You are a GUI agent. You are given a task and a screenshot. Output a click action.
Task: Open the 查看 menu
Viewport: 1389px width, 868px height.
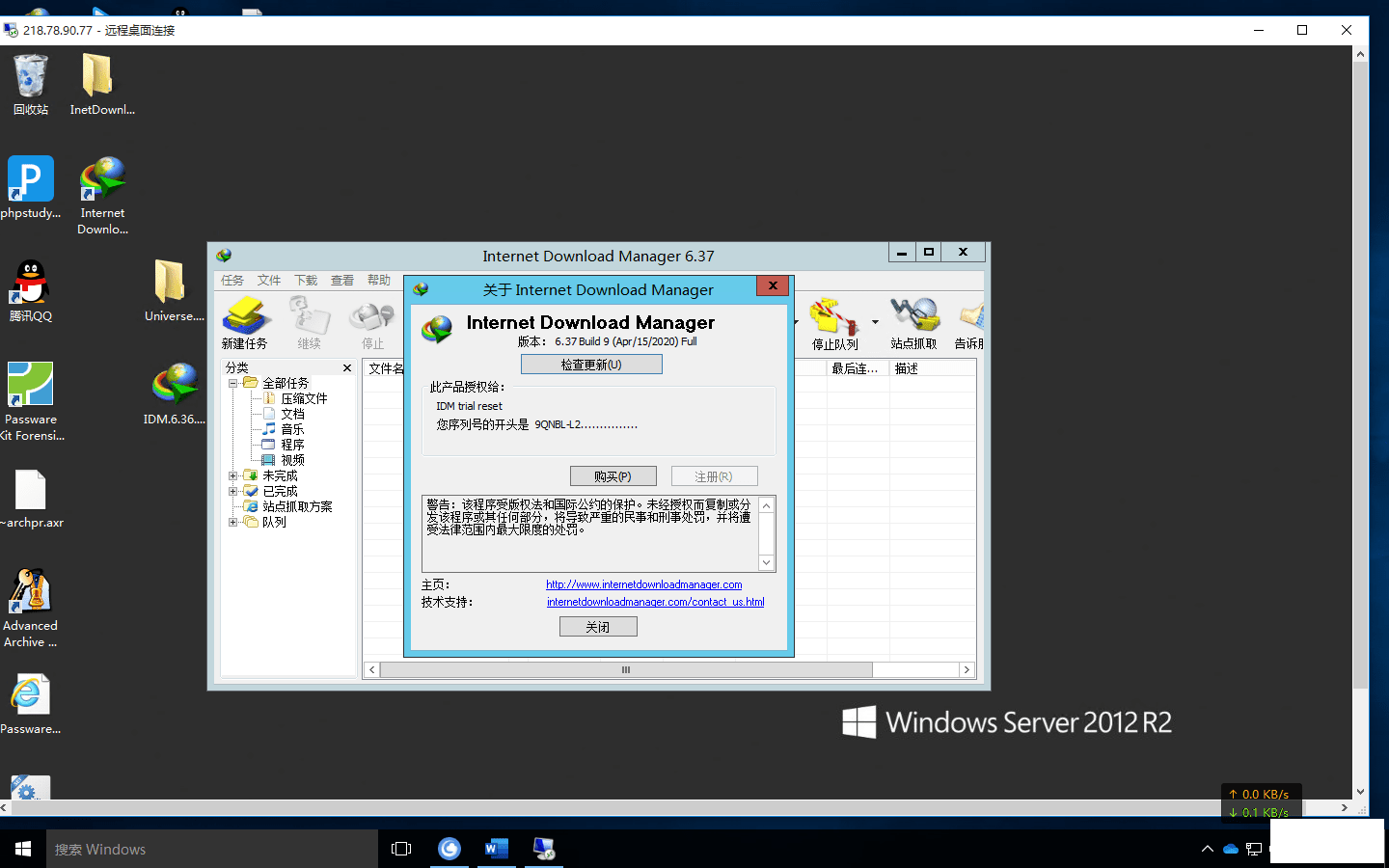point(342,281)
